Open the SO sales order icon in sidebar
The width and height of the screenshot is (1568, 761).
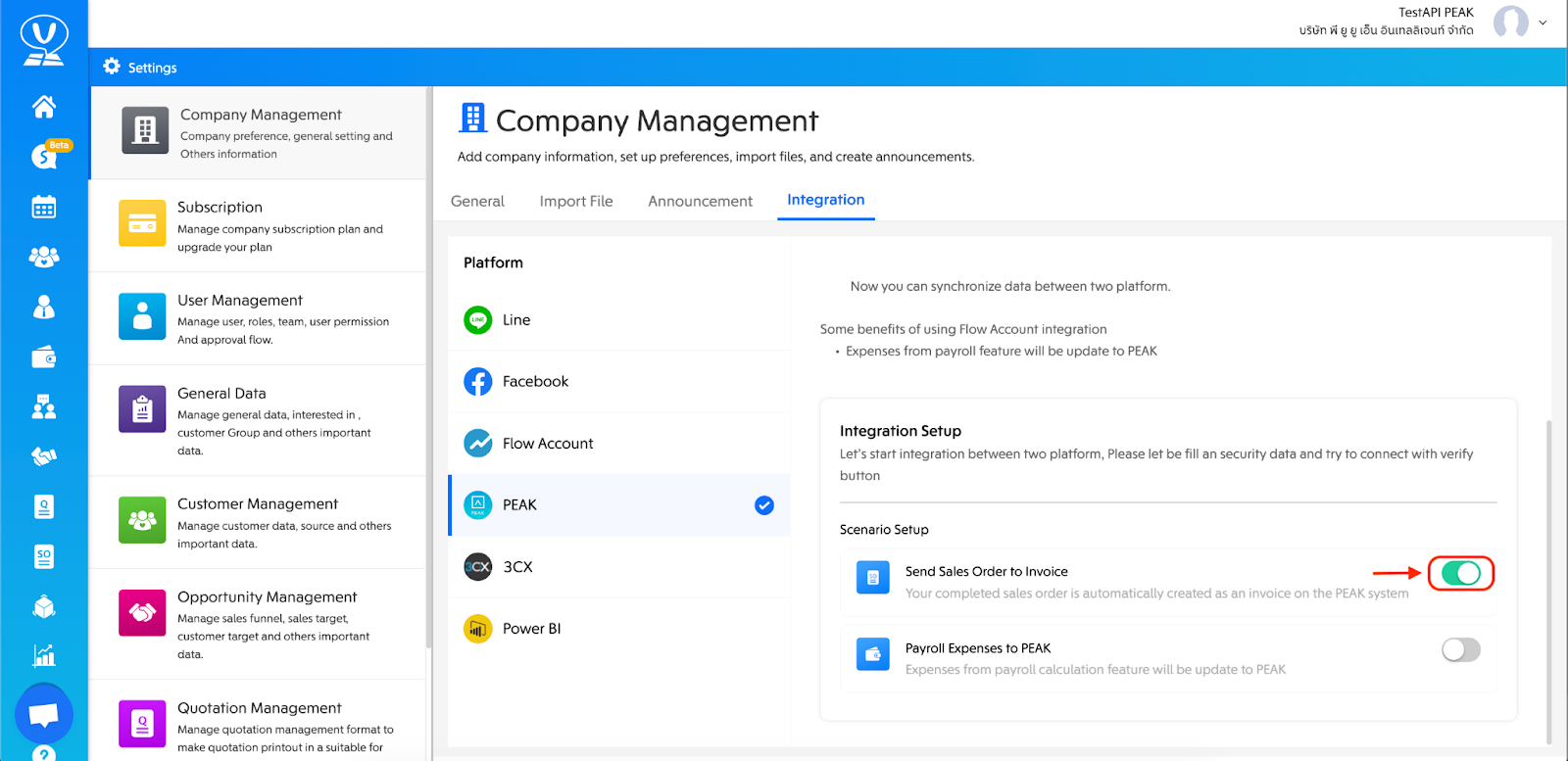coord(44,556)
